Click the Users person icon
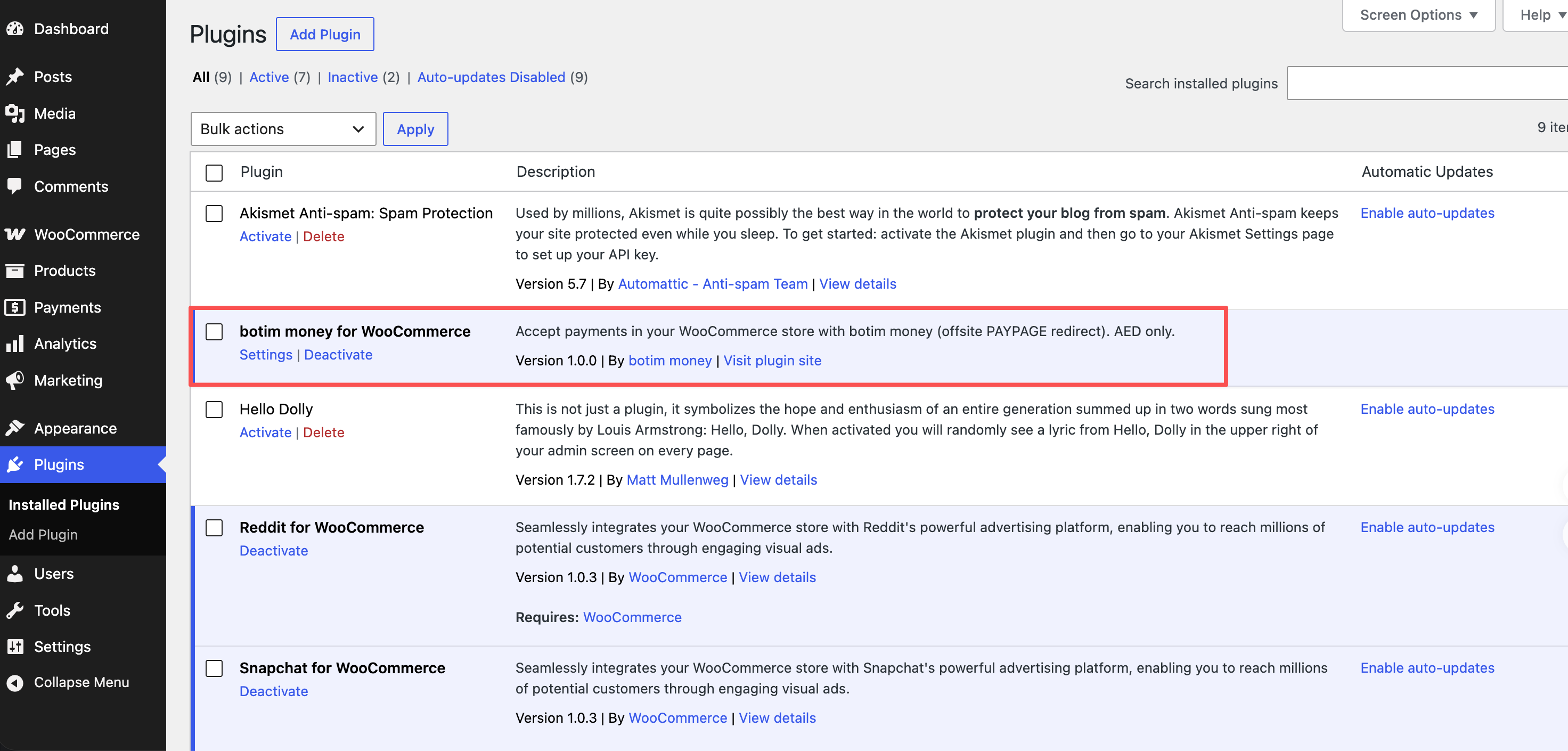Image resolution: width=1568 pixels, height=751 pixels. coord(15,574)
